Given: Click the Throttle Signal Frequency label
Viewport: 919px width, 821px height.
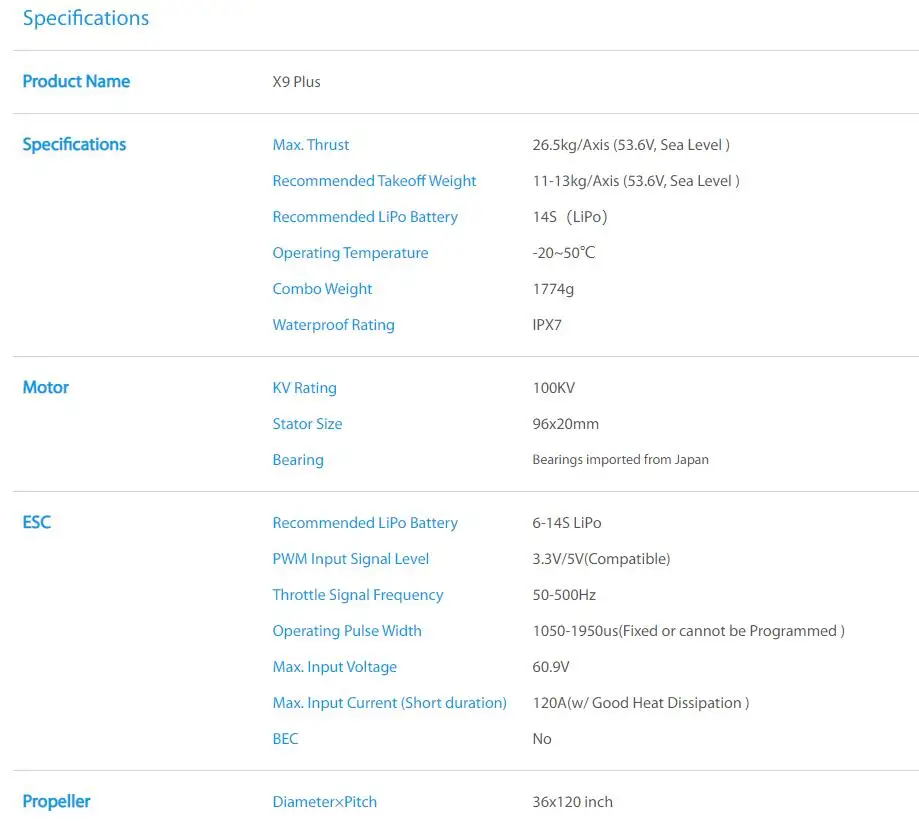Looking at the screenshot, I should [x=357, y=595].
